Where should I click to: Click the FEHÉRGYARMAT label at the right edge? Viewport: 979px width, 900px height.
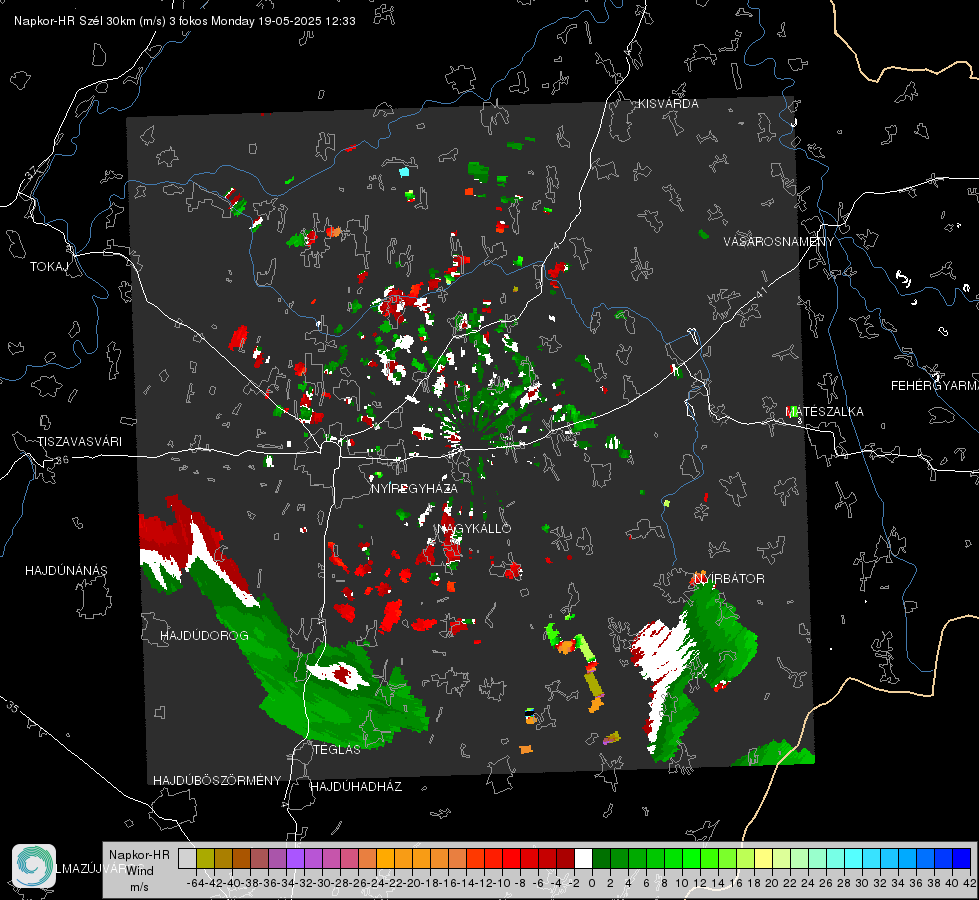point(934,386)
